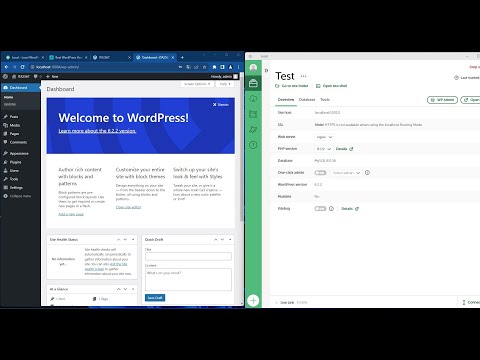The height and width of the screenshot is (360, 480).
Task: Open Updates submenu under Dashboard
Action: coord(10,104)
